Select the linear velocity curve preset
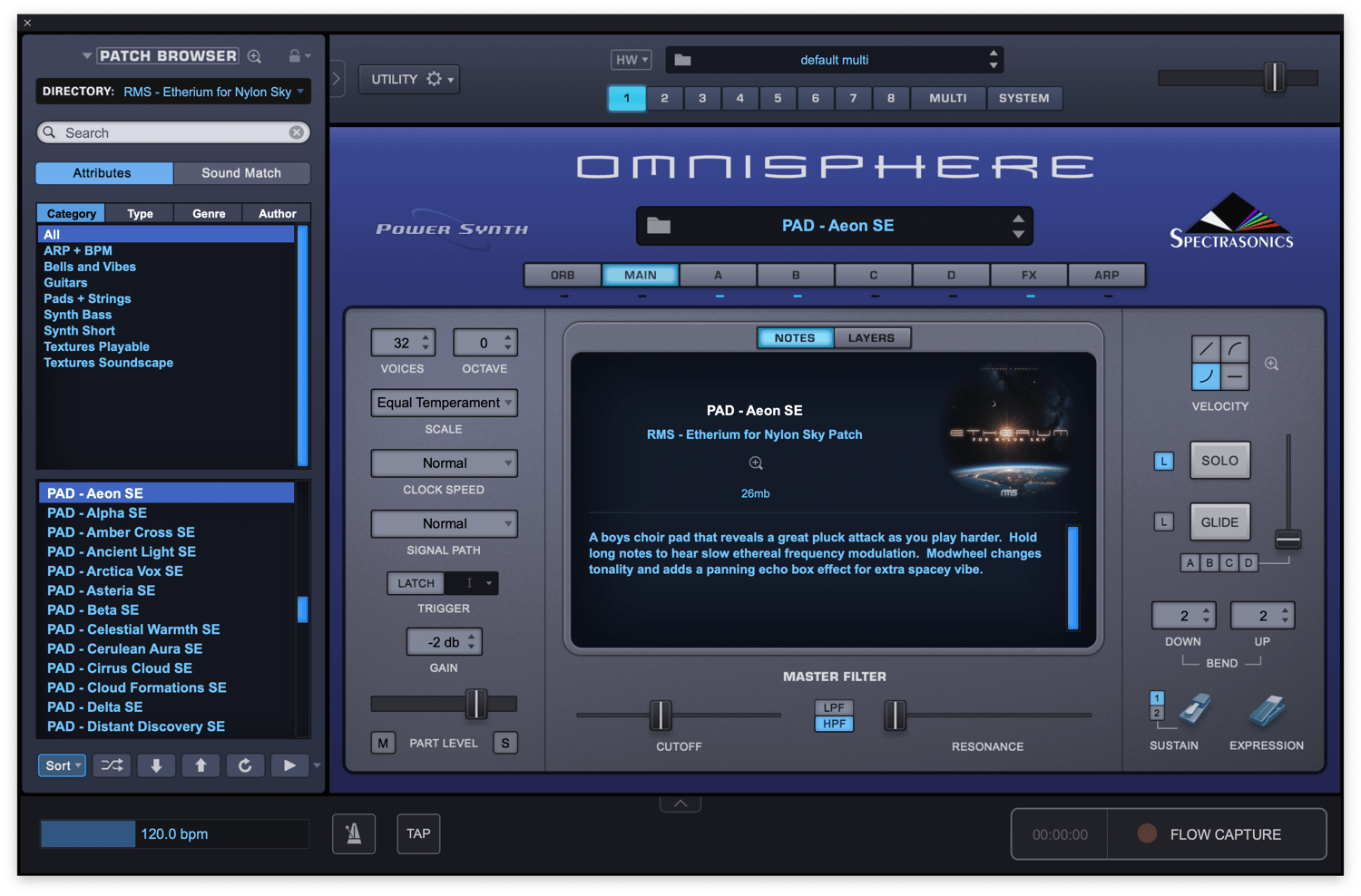Image resolution: width=1361 pixels, height=896 pixels. coord(1206,349)
